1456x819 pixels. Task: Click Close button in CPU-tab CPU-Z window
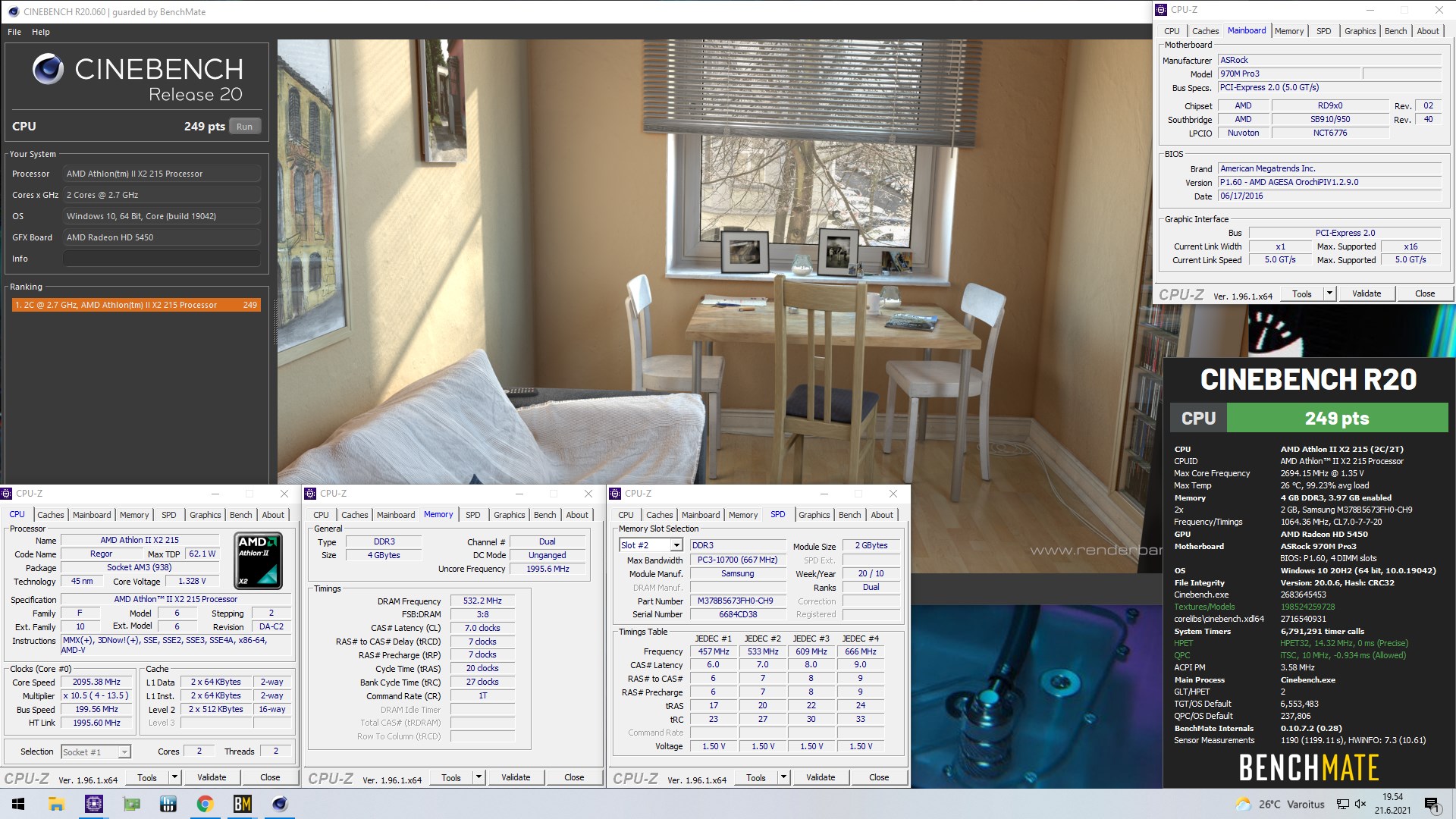[x=270, y=777]
